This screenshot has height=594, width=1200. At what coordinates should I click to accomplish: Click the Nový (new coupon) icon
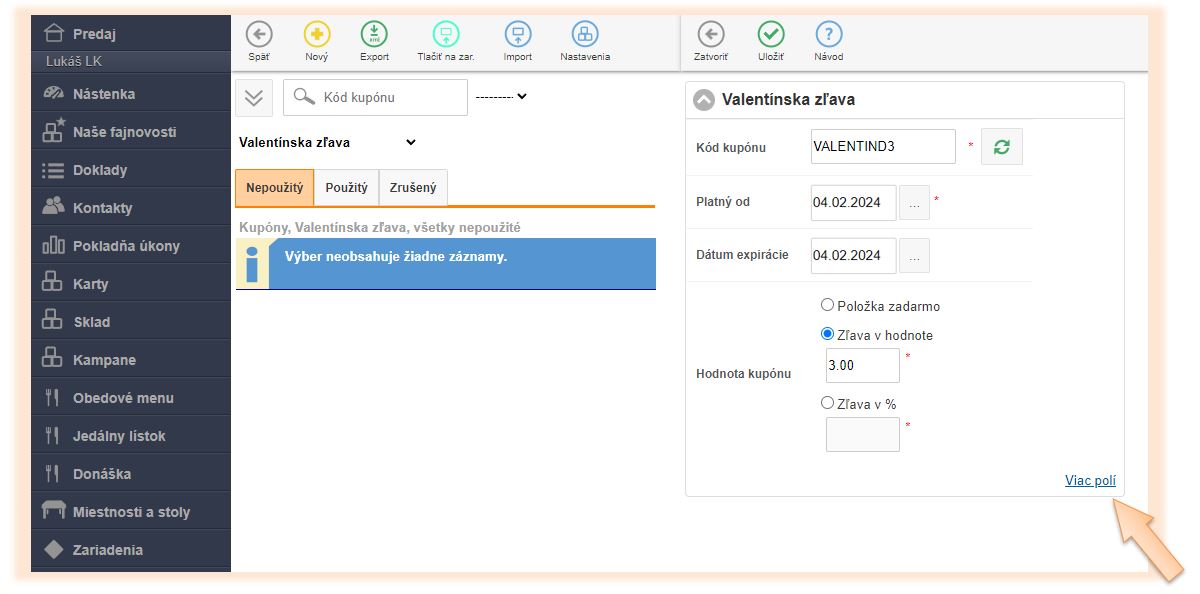316,35
